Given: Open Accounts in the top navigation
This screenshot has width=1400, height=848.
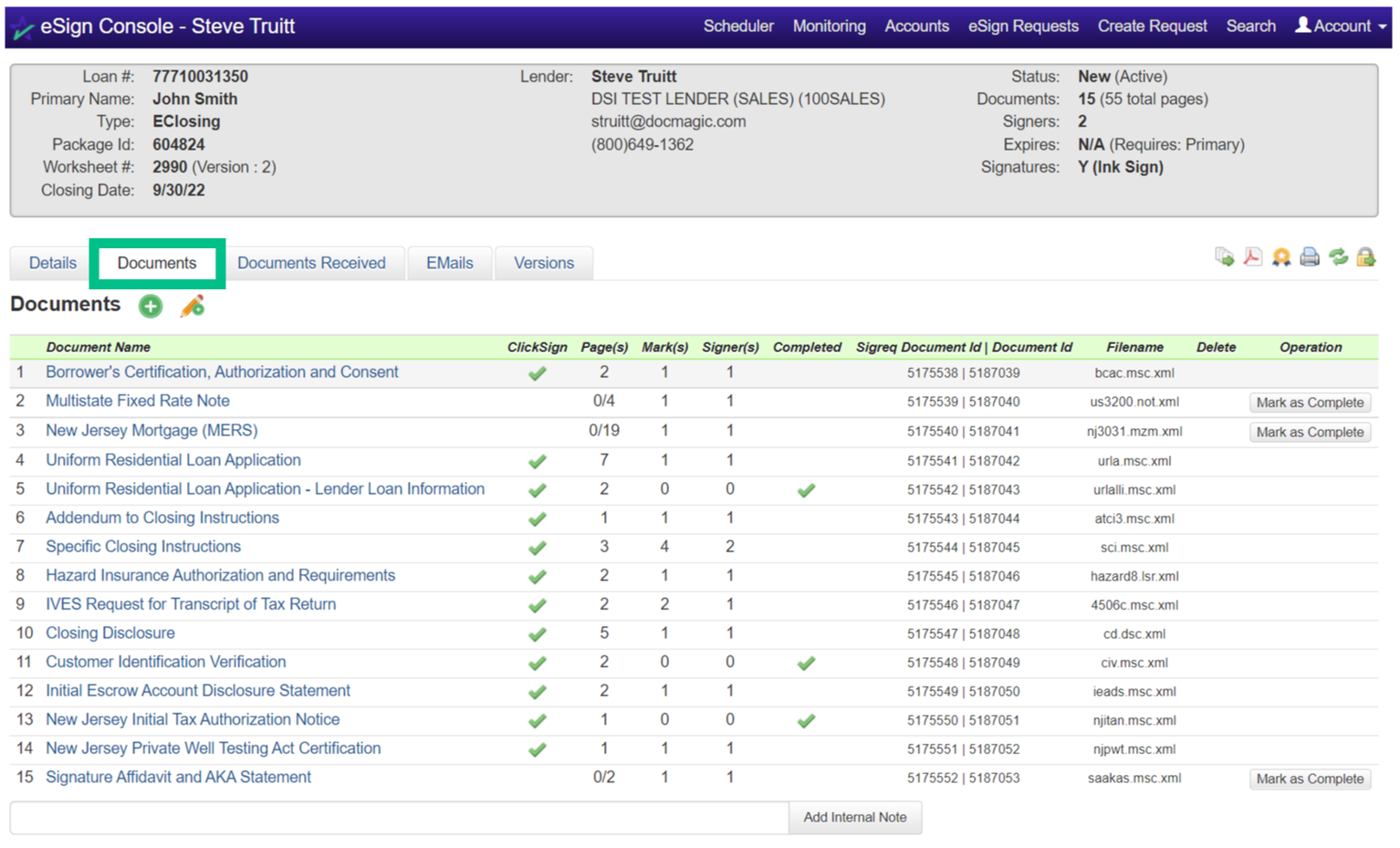Looking at the screenshot, I should coord(916,26).
